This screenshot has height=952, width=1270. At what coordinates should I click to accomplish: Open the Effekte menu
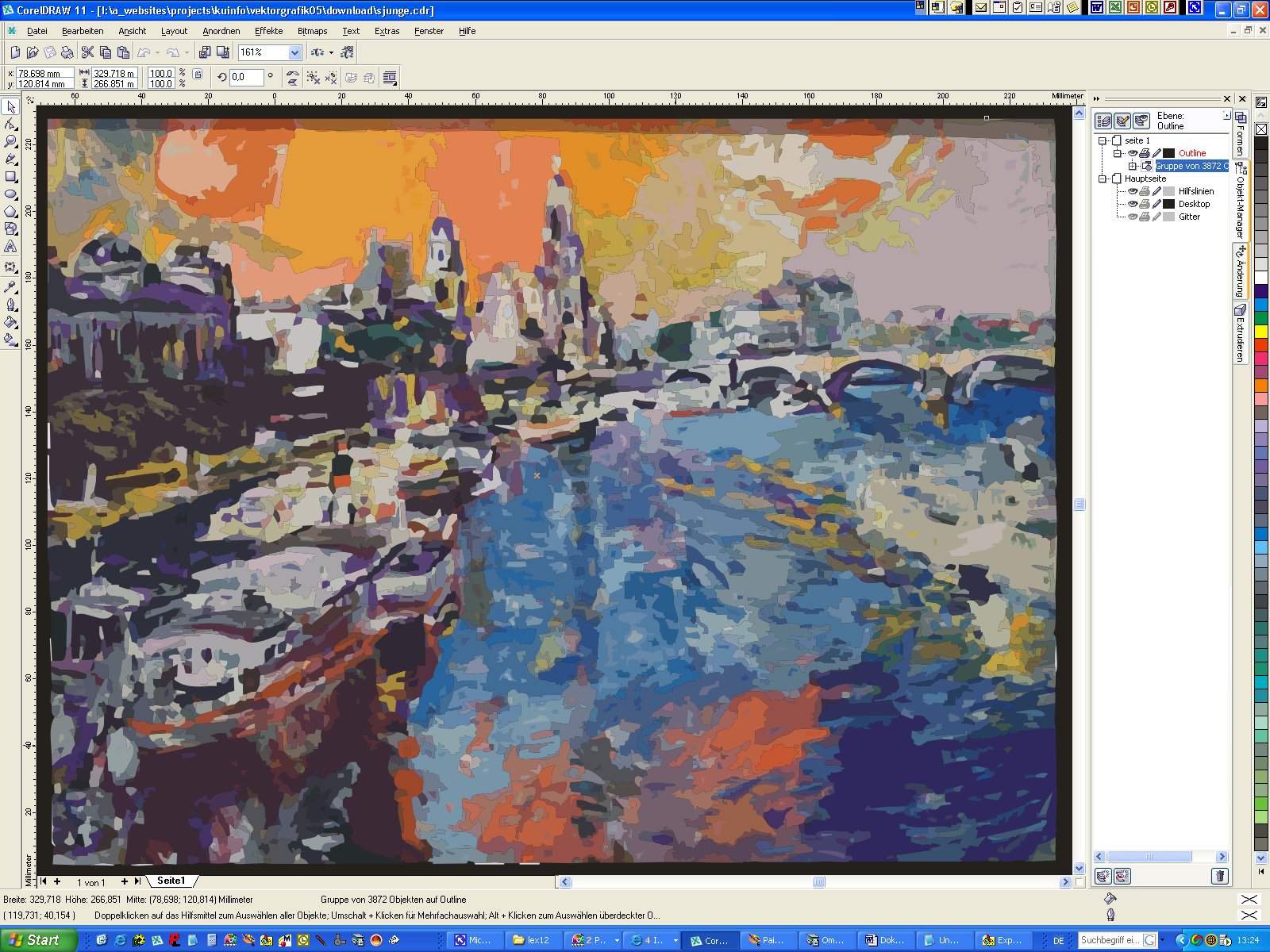[268, 31]
